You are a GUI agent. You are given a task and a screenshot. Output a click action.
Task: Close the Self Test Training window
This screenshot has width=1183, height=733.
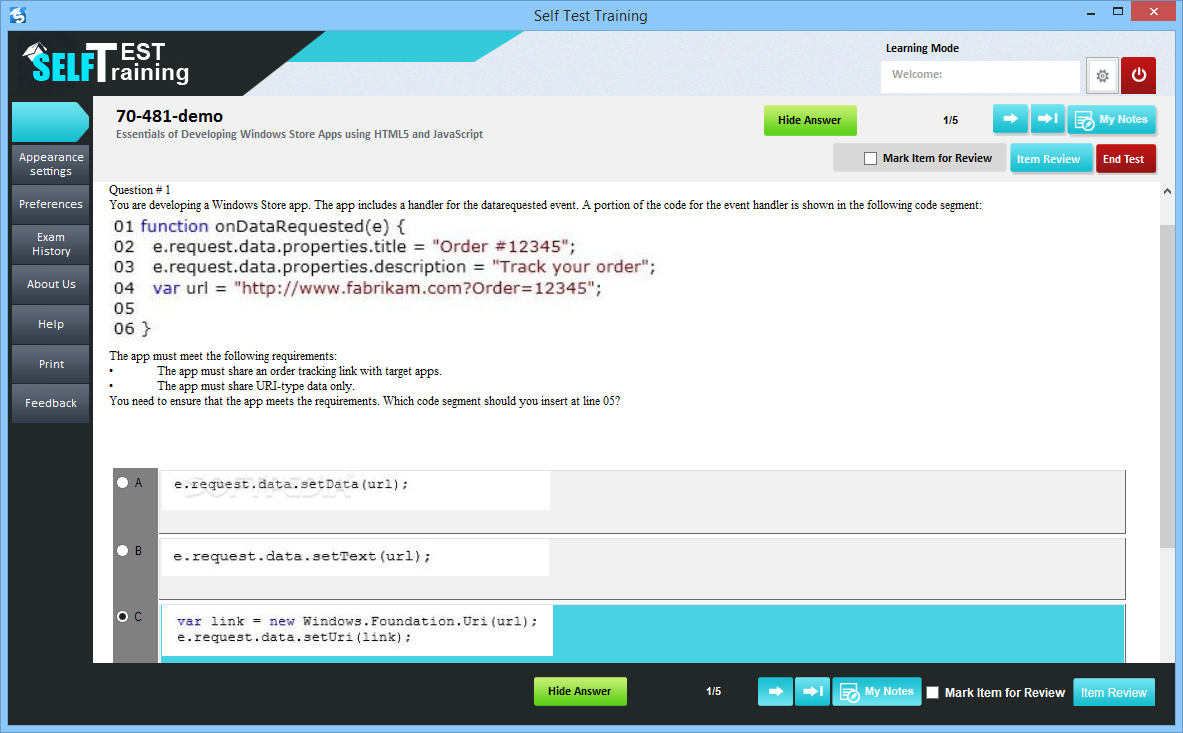[x=1154, y=12]
